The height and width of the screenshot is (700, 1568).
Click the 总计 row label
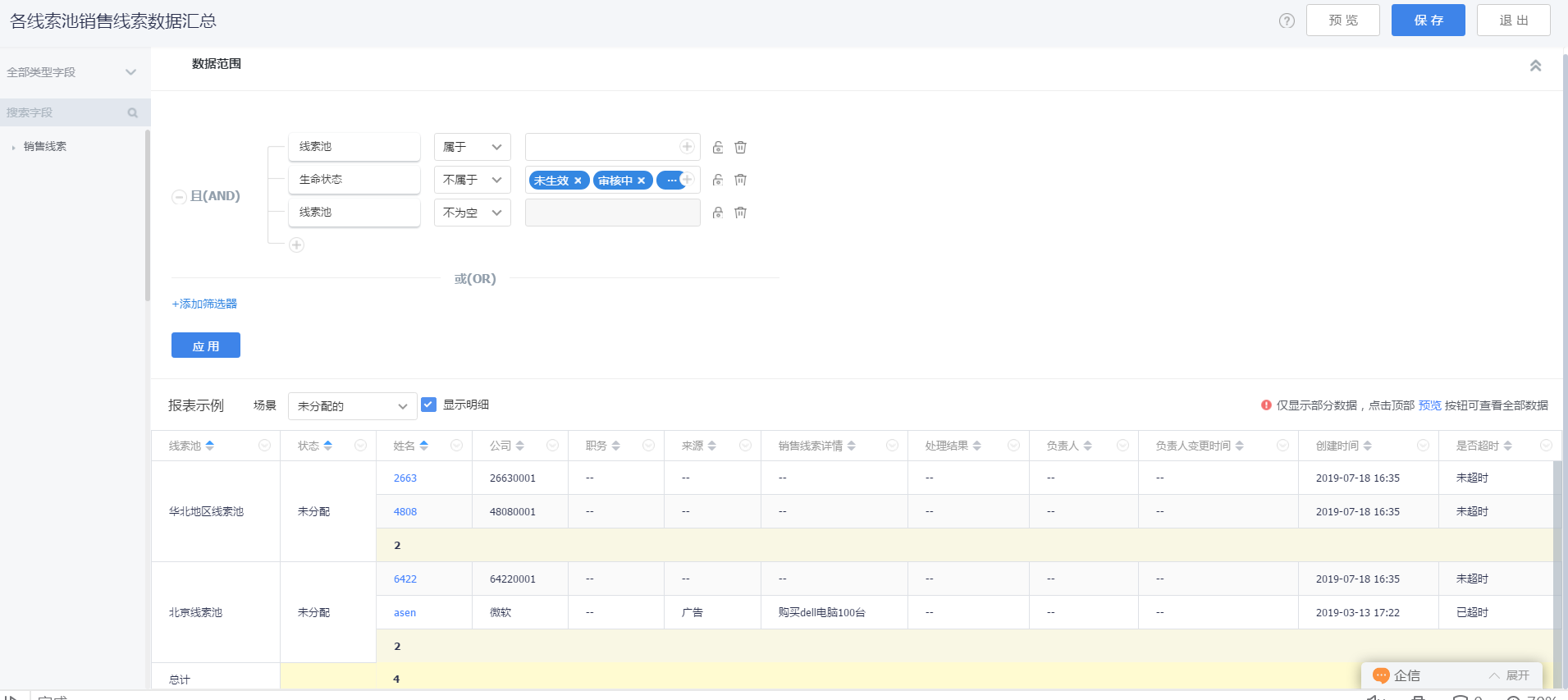click(180, 679)
